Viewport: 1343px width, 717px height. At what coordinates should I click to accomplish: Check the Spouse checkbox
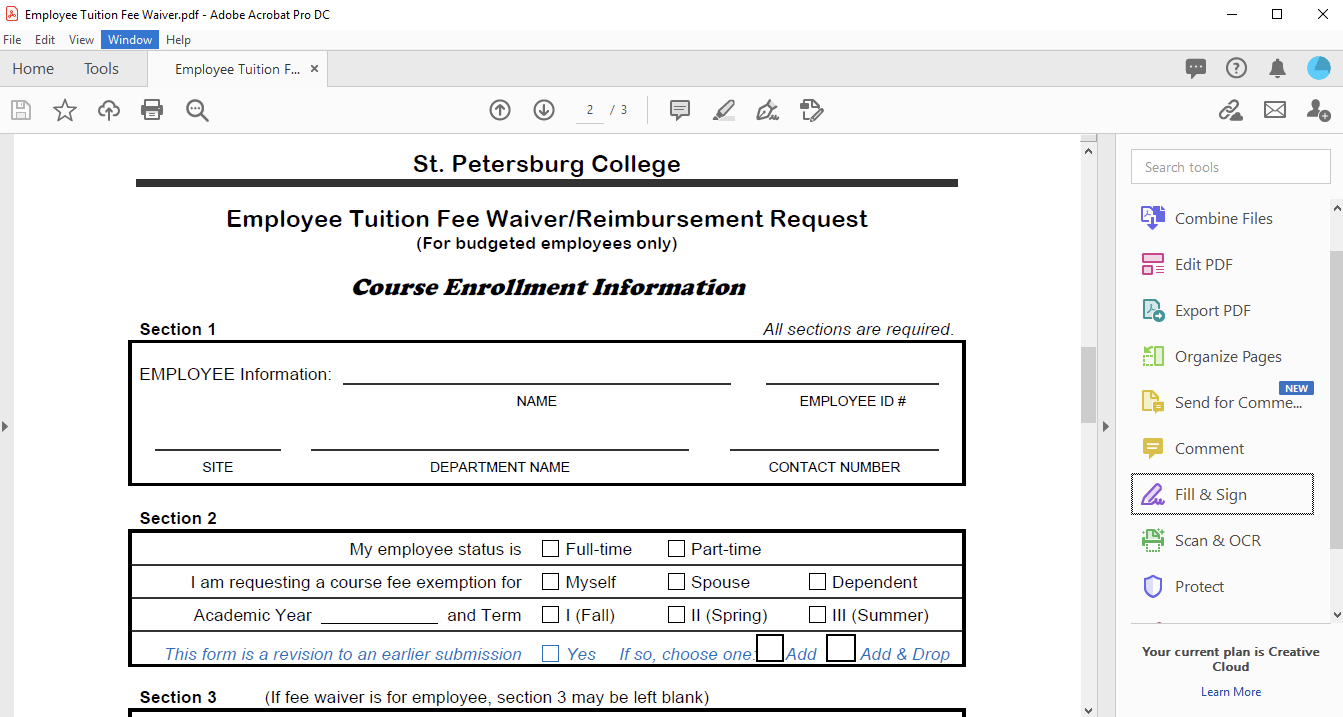(676, 581)
